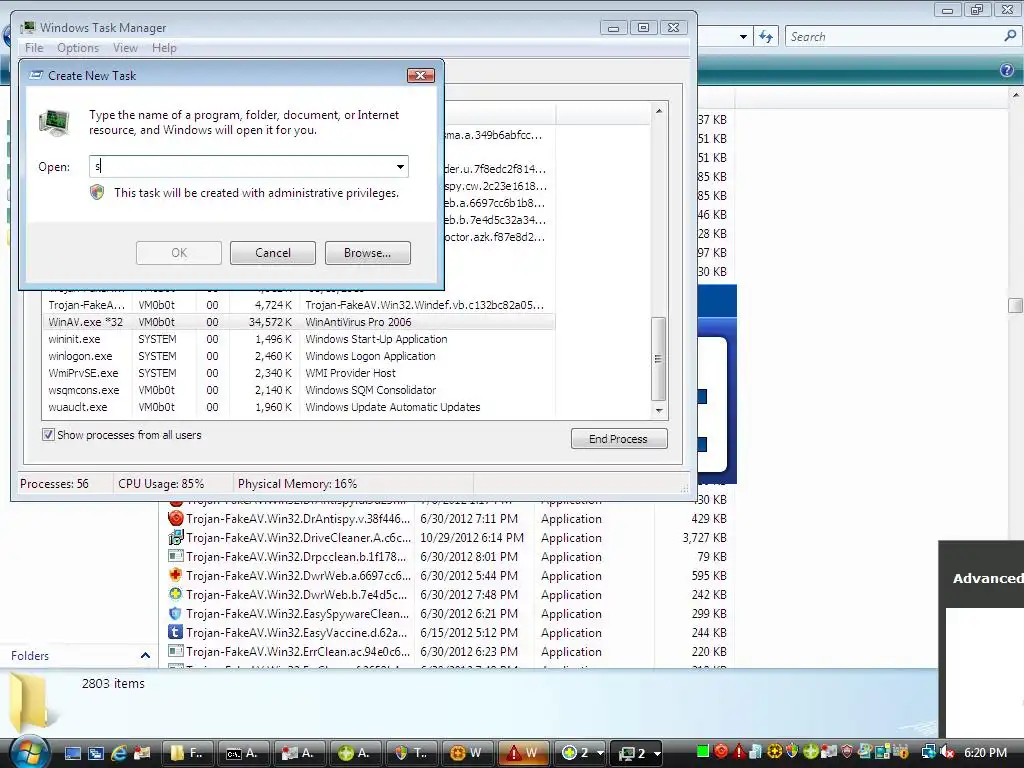Click icon of DwrWeb.b file
Screen dimensions: 1024x768
[175, 594]
